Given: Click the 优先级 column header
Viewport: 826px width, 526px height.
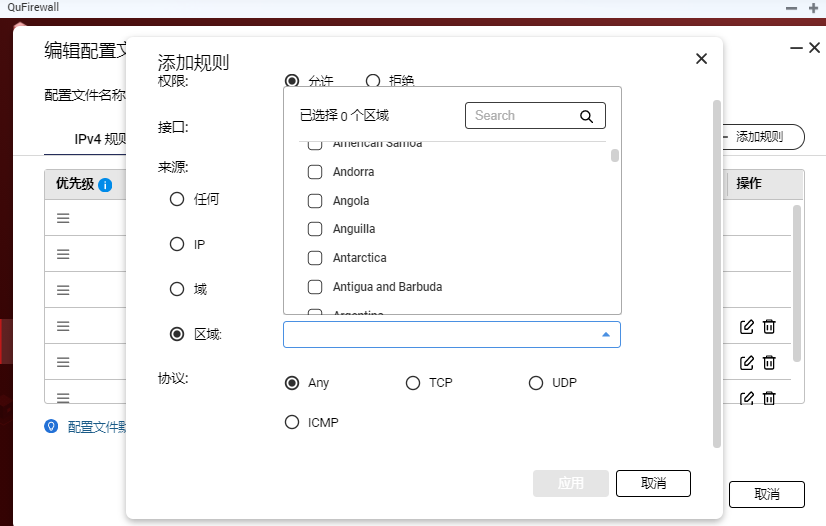Looking at the screenshot, I should [x=75, y=184].
